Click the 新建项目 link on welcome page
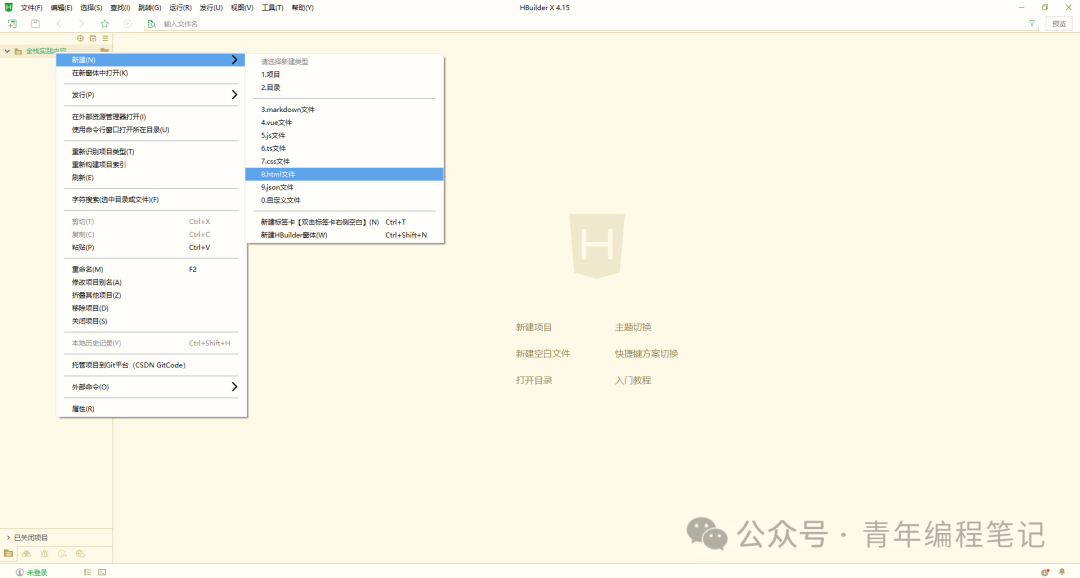This screenshot has height=578, width=1080. [534, 327]
